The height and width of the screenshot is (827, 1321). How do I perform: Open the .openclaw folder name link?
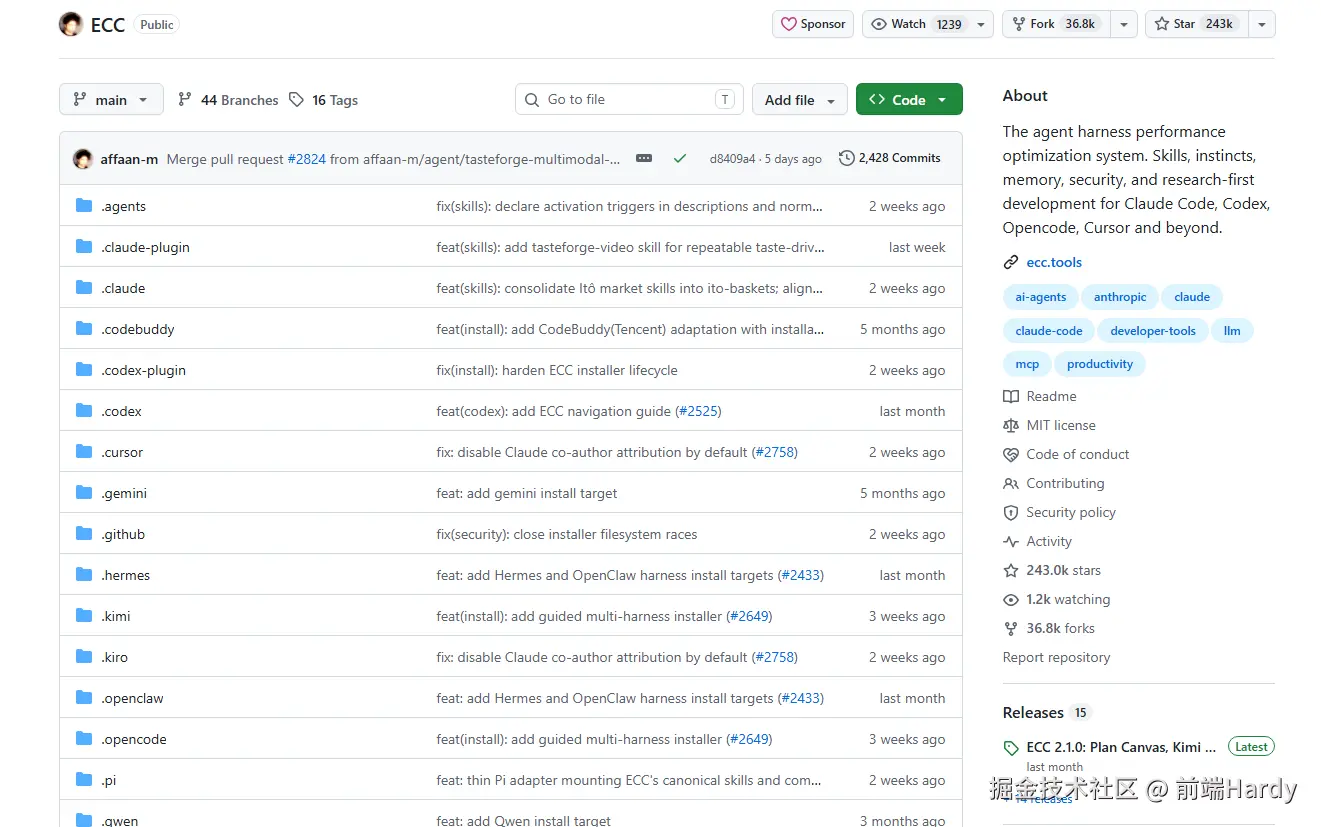[x=132, y=698]
